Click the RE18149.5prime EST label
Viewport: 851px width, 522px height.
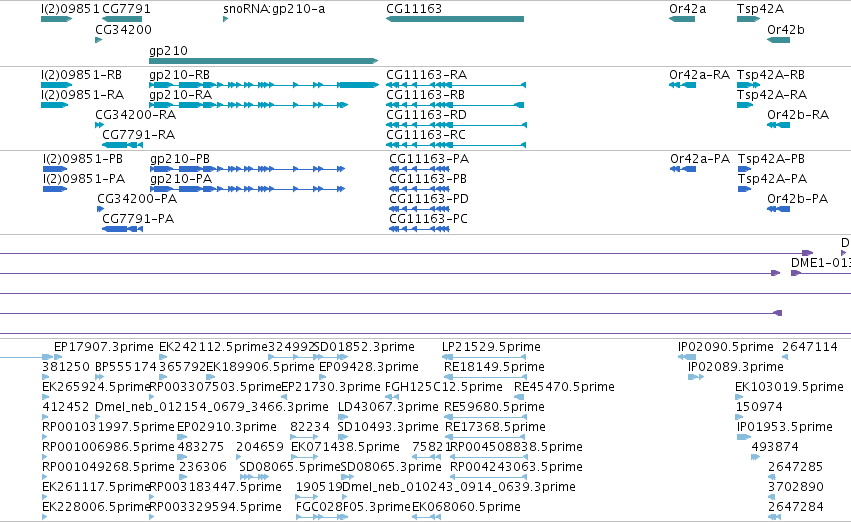coord(494,367)
